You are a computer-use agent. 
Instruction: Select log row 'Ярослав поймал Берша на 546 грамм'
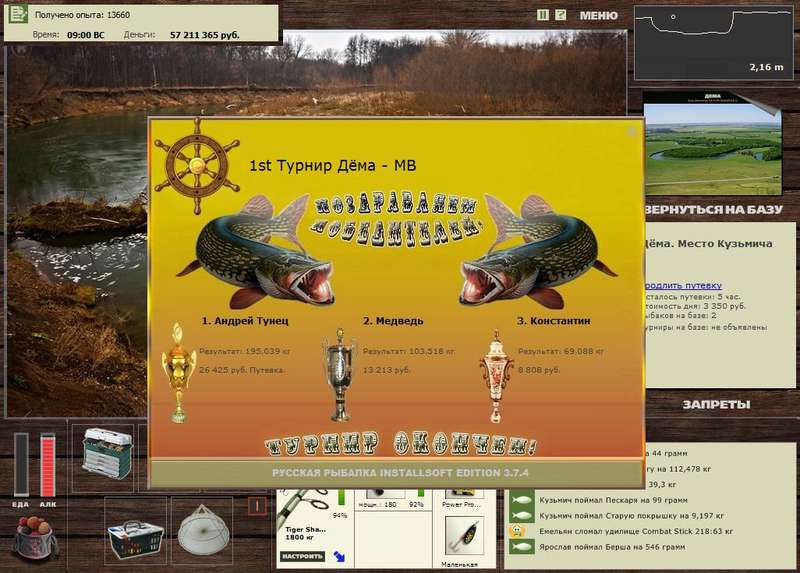pyautogui.click(x=612, y=547)
